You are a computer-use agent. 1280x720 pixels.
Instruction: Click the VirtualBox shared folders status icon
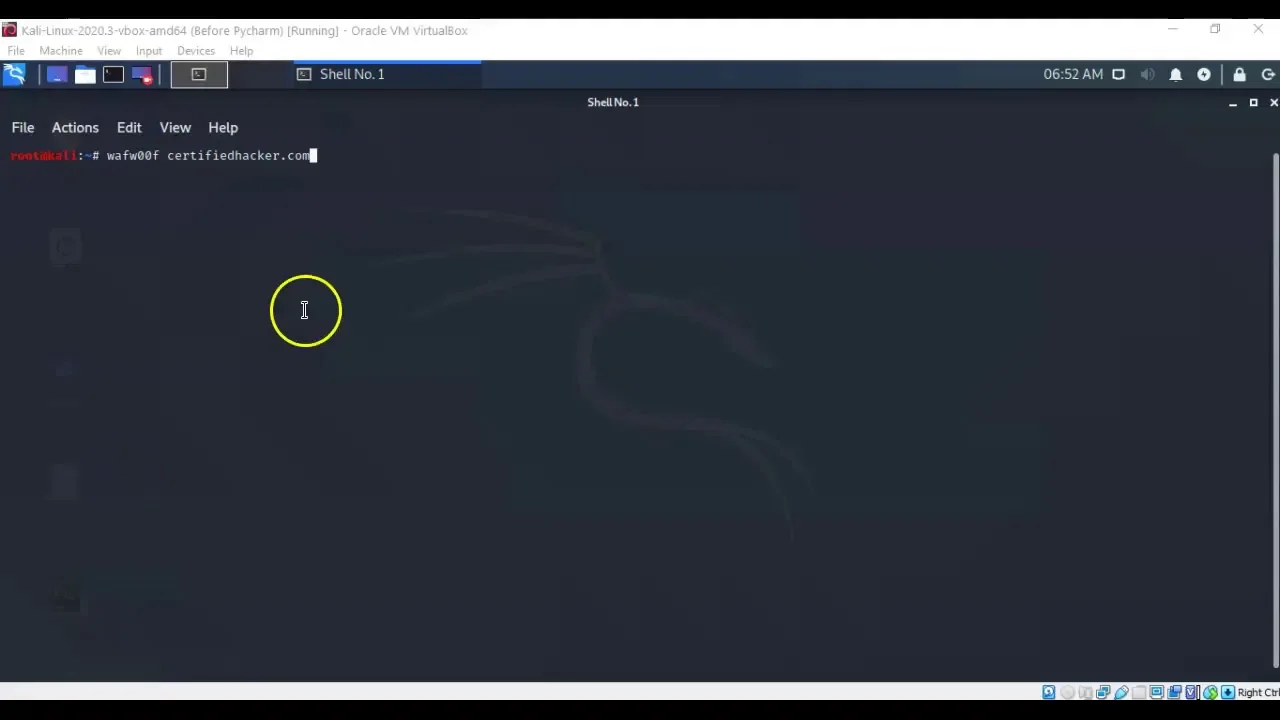(1139, 692)
